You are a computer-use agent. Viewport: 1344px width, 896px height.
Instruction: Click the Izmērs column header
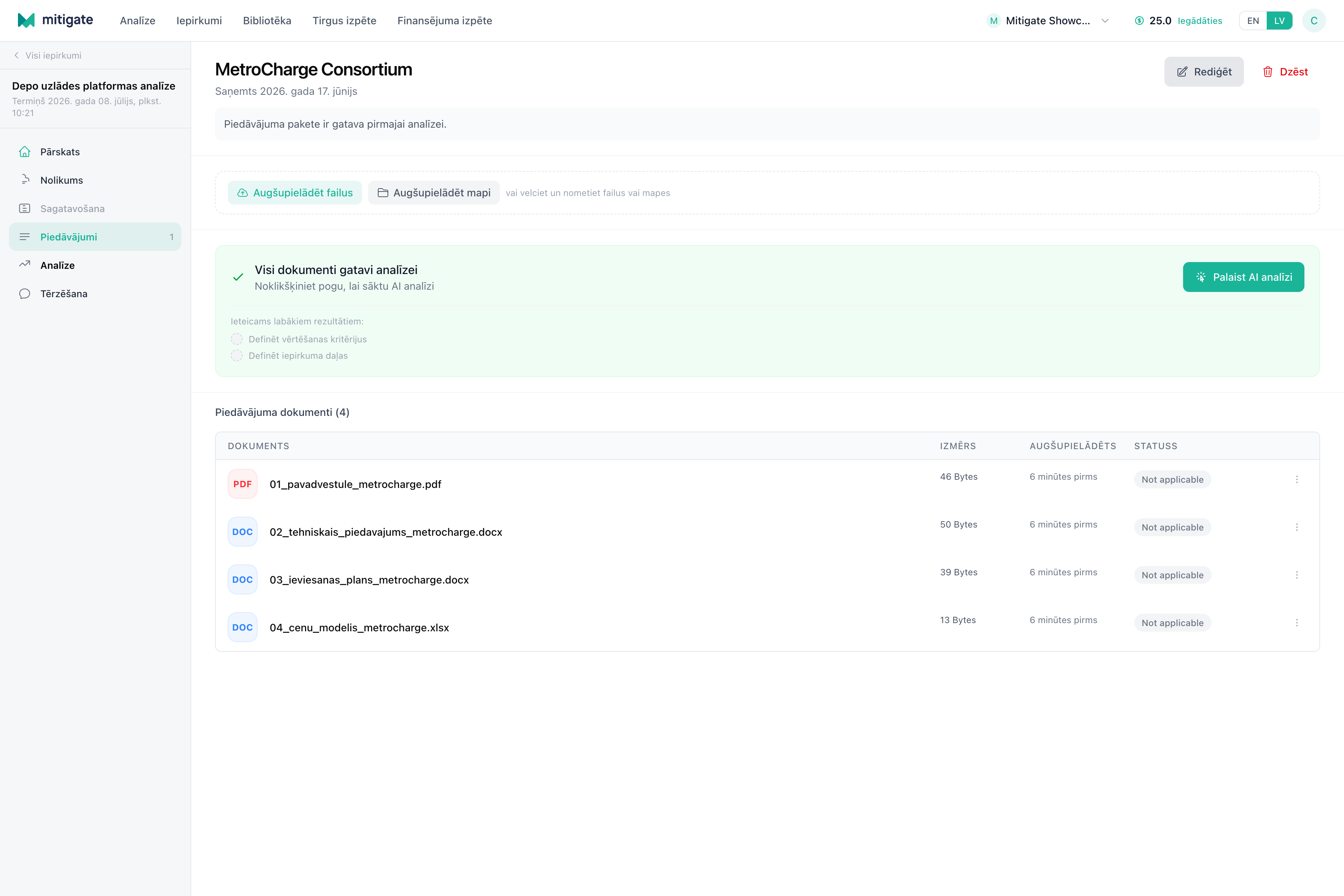point(958,446)
